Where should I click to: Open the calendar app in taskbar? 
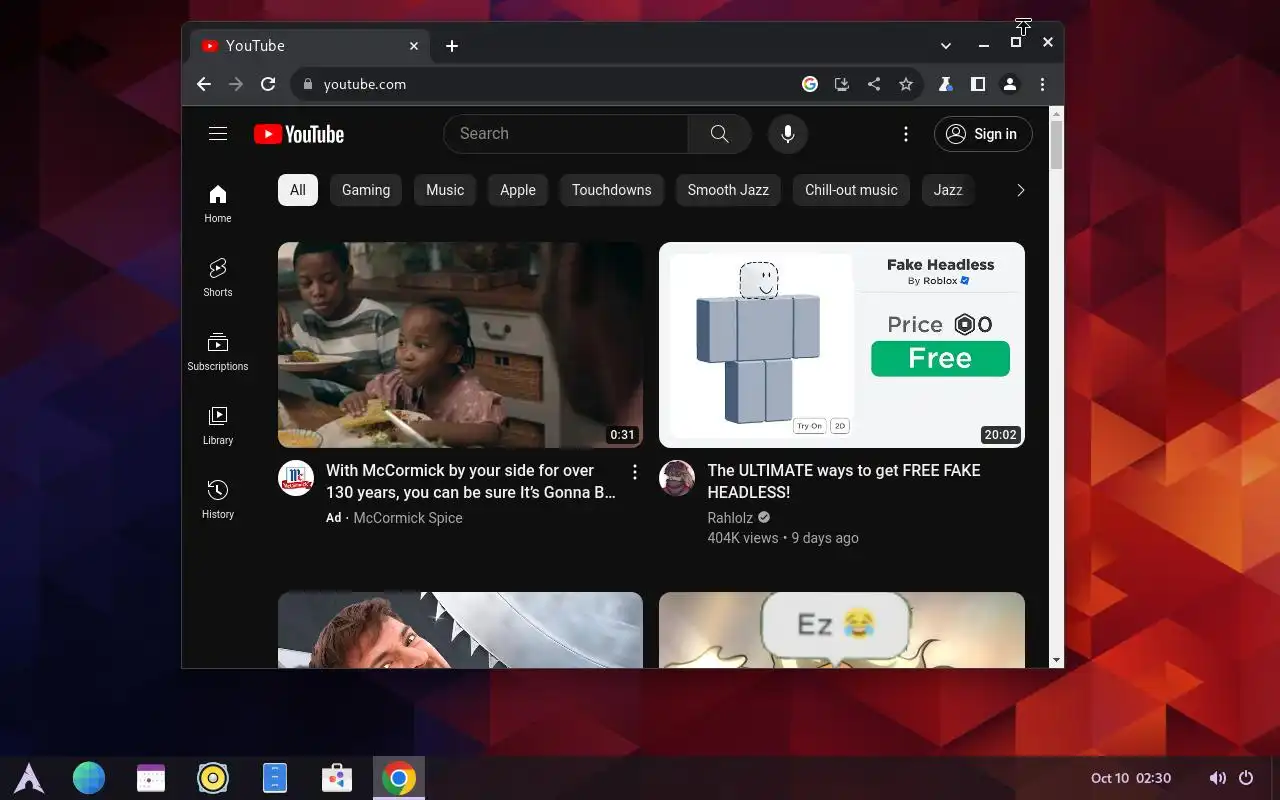151,778
